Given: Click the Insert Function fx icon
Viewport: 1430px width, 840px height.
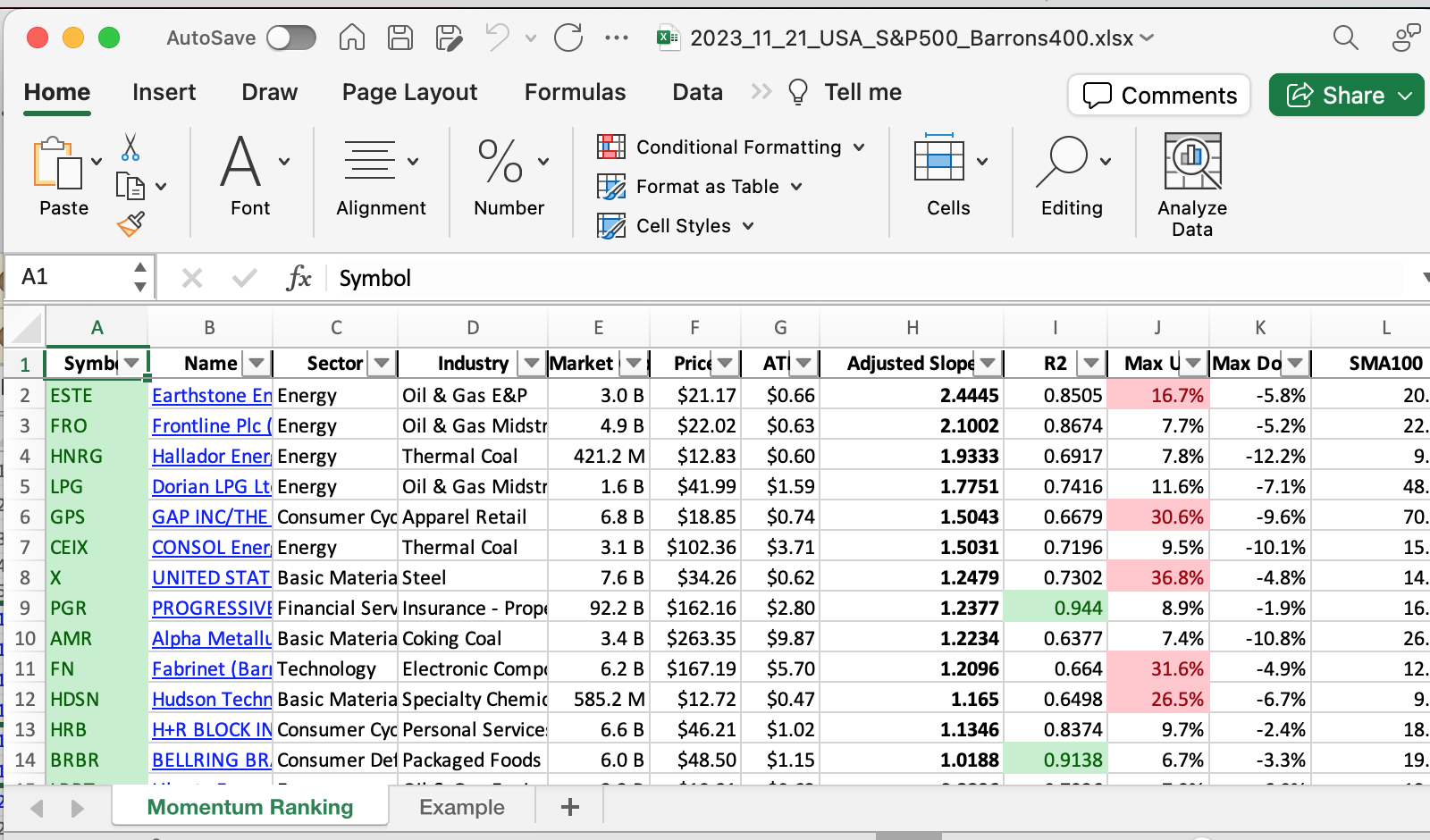Looking at the screenshot, I should pyautogui.click(x=299, y=278).
